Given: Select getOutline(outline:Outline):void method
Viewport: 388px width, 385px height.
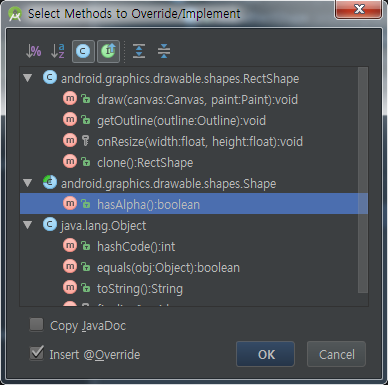Looking at the screenshot, I should click(x=181, y=120).
